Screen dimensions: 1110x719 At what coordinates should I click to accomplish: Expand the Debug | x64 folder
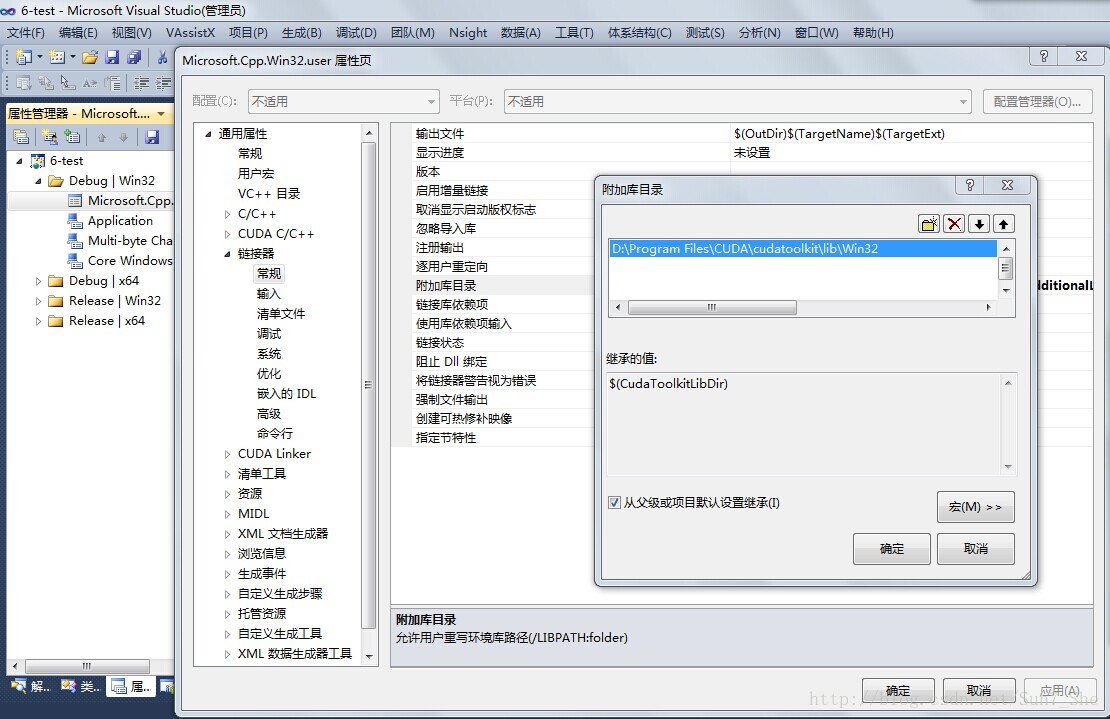click(x=38, y=281)
